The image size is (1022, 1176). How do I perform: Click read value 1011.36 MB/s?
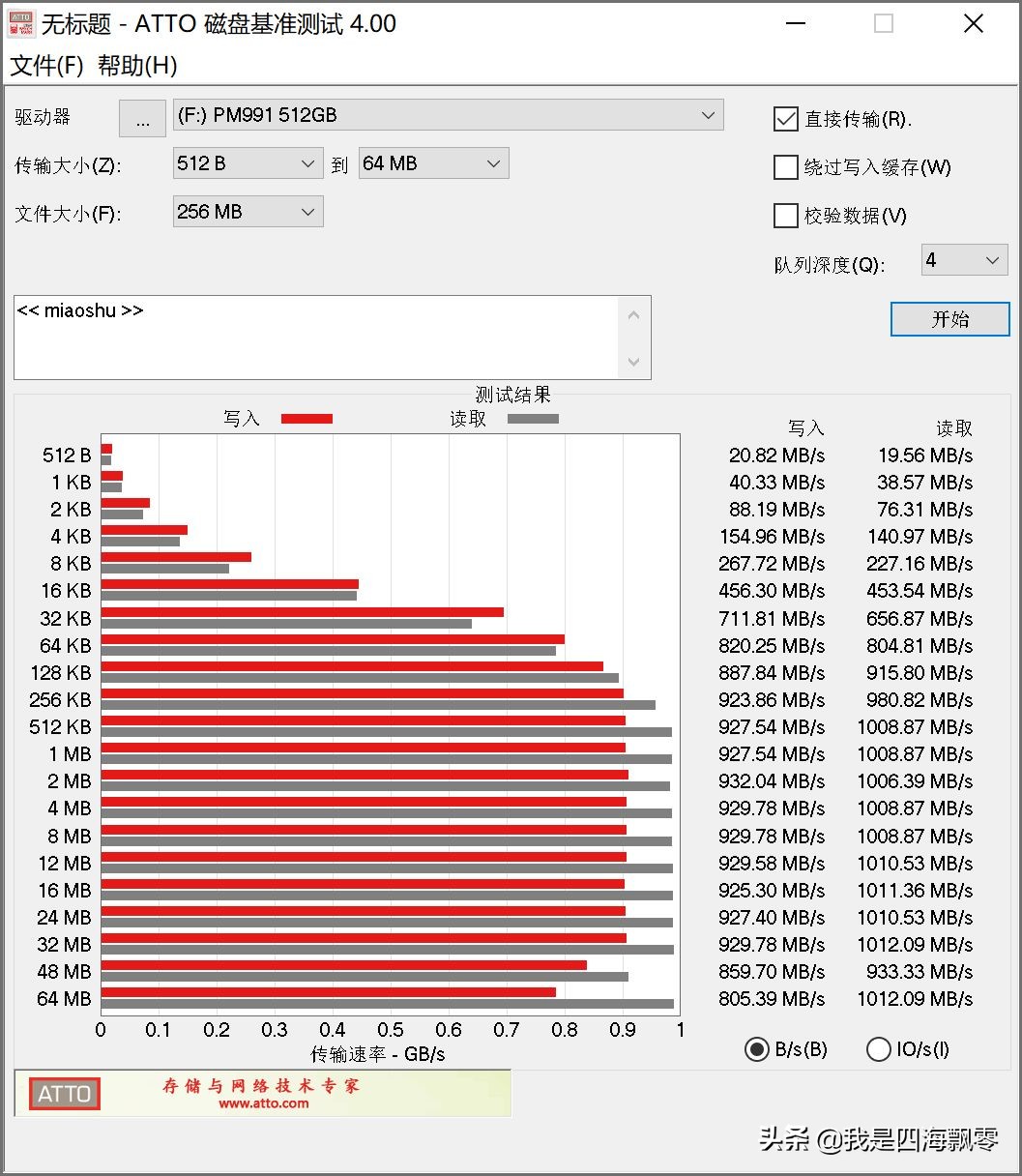[916, 891]
